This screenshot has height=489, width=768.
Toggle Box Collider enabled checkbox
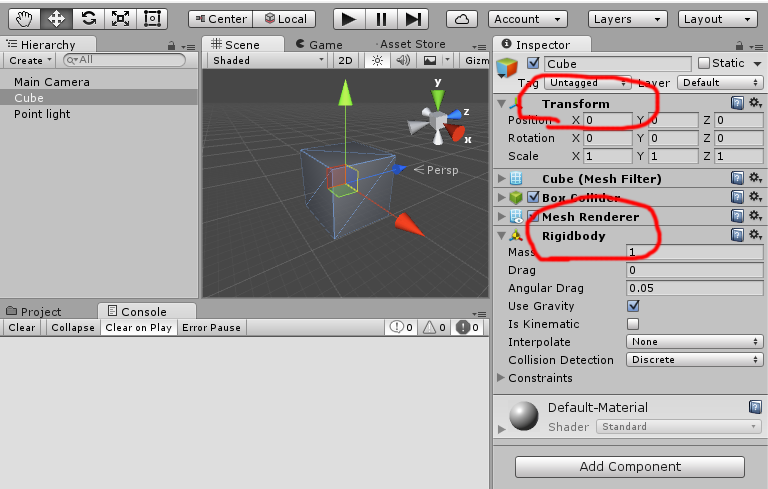(533, 197)
